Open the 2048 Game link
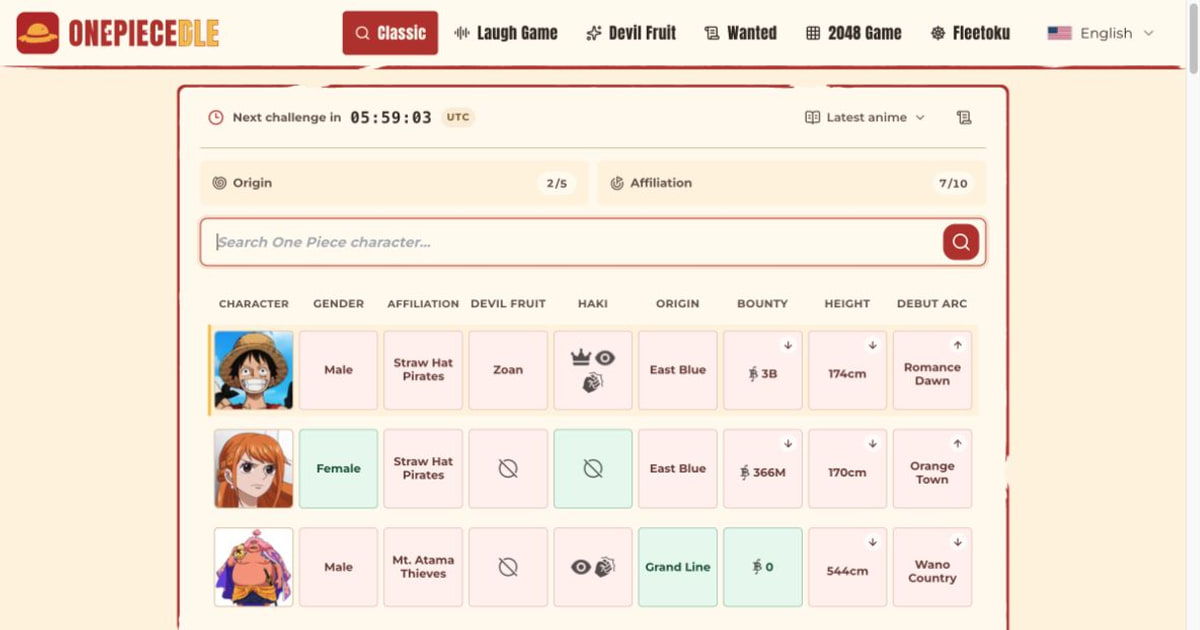 click(x=854, y=33)
